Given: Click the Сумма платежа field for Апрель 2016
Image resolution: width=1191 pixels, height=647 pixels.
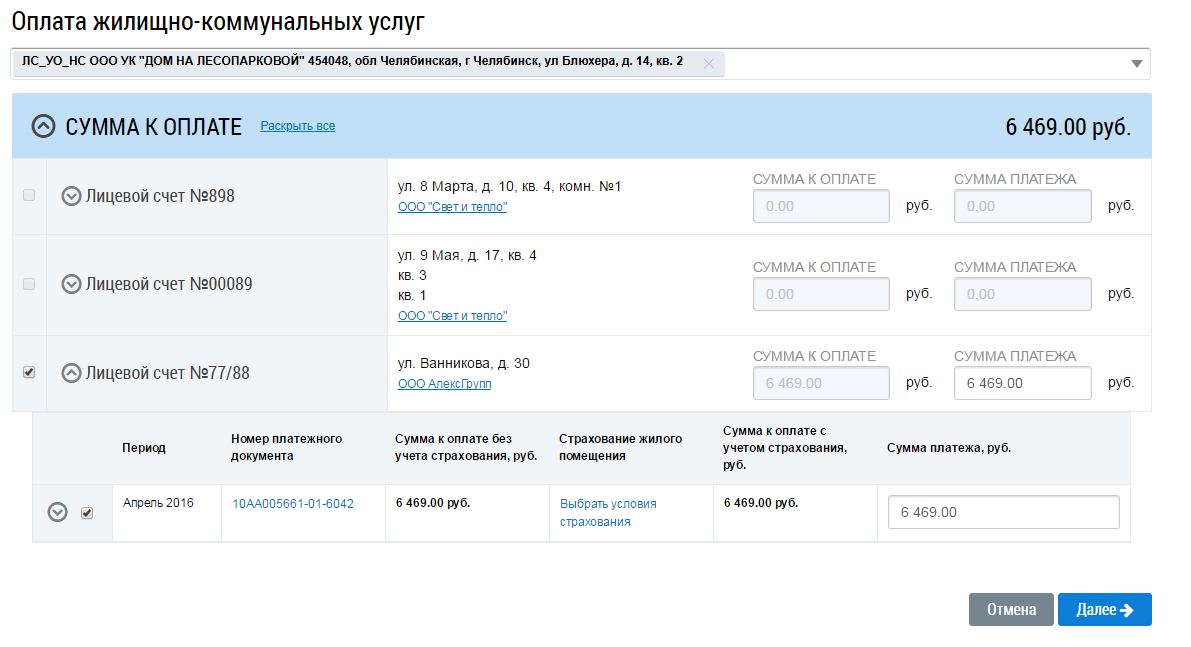Looking at the screenshot, I should point(1003,512).
